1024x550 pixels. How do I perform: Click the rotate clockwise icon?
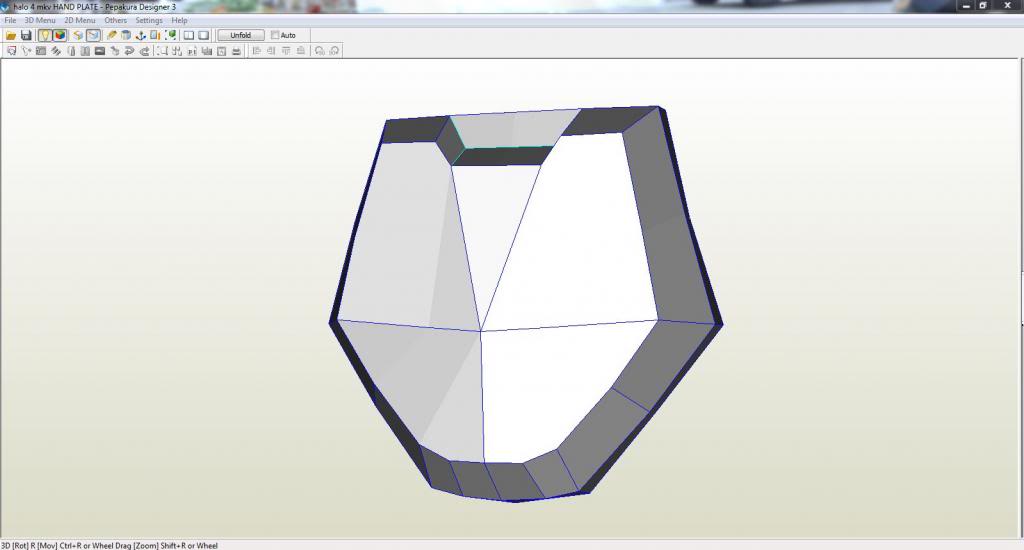pyautogui.click(x=334, y=51)
